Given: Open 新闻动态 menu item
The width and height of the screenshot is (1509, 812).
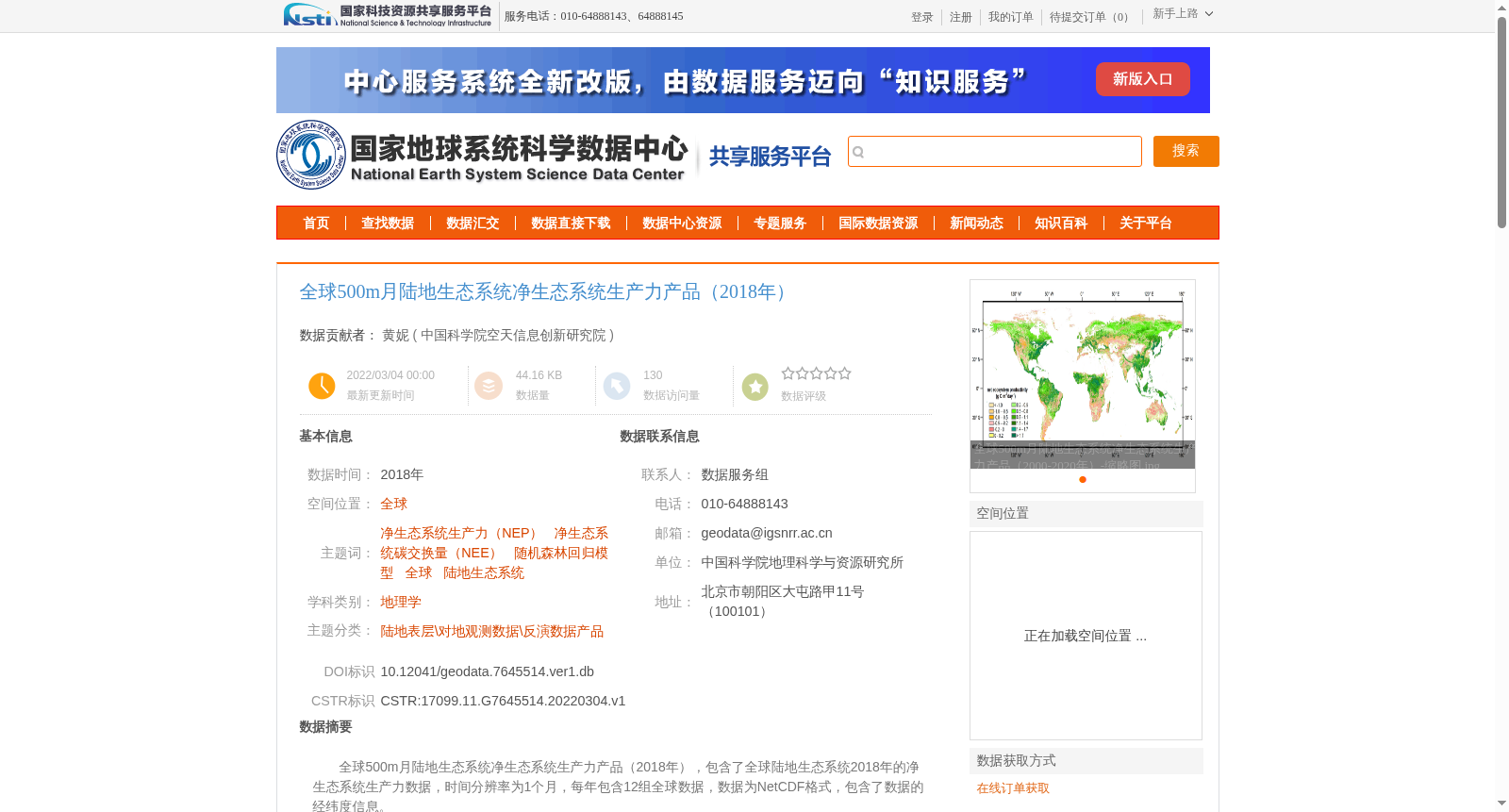Looking at the screenshot, I should click(976, 224).
